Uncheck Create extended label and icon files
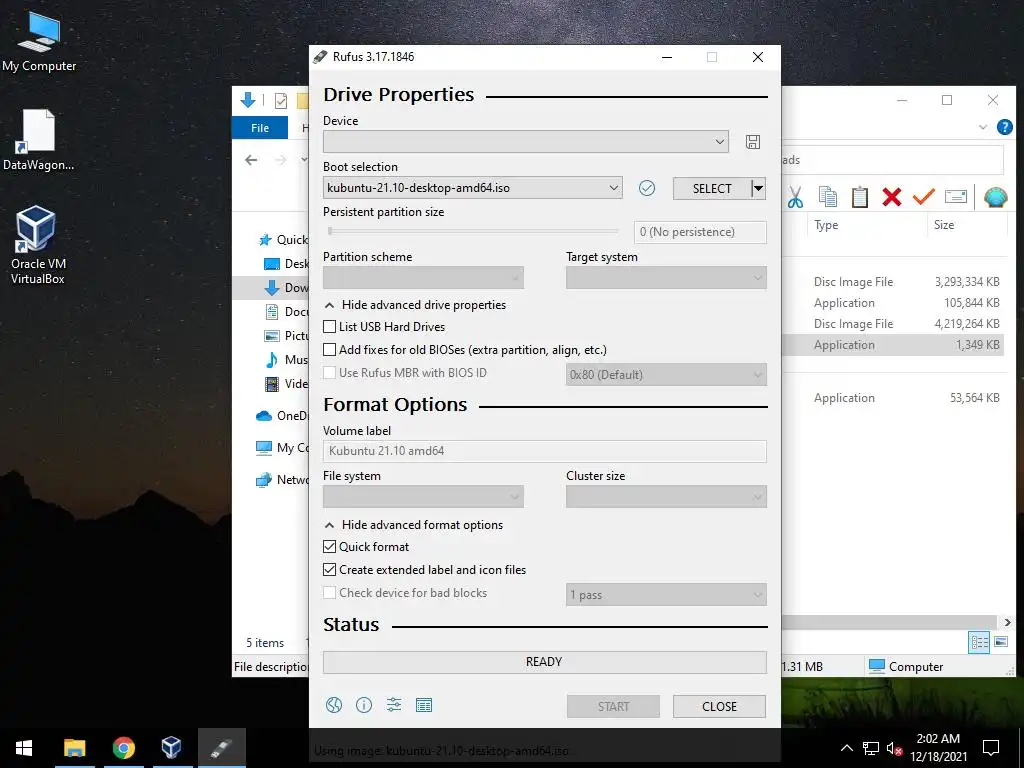This screenshot has width=1024, height=768. 330,569
